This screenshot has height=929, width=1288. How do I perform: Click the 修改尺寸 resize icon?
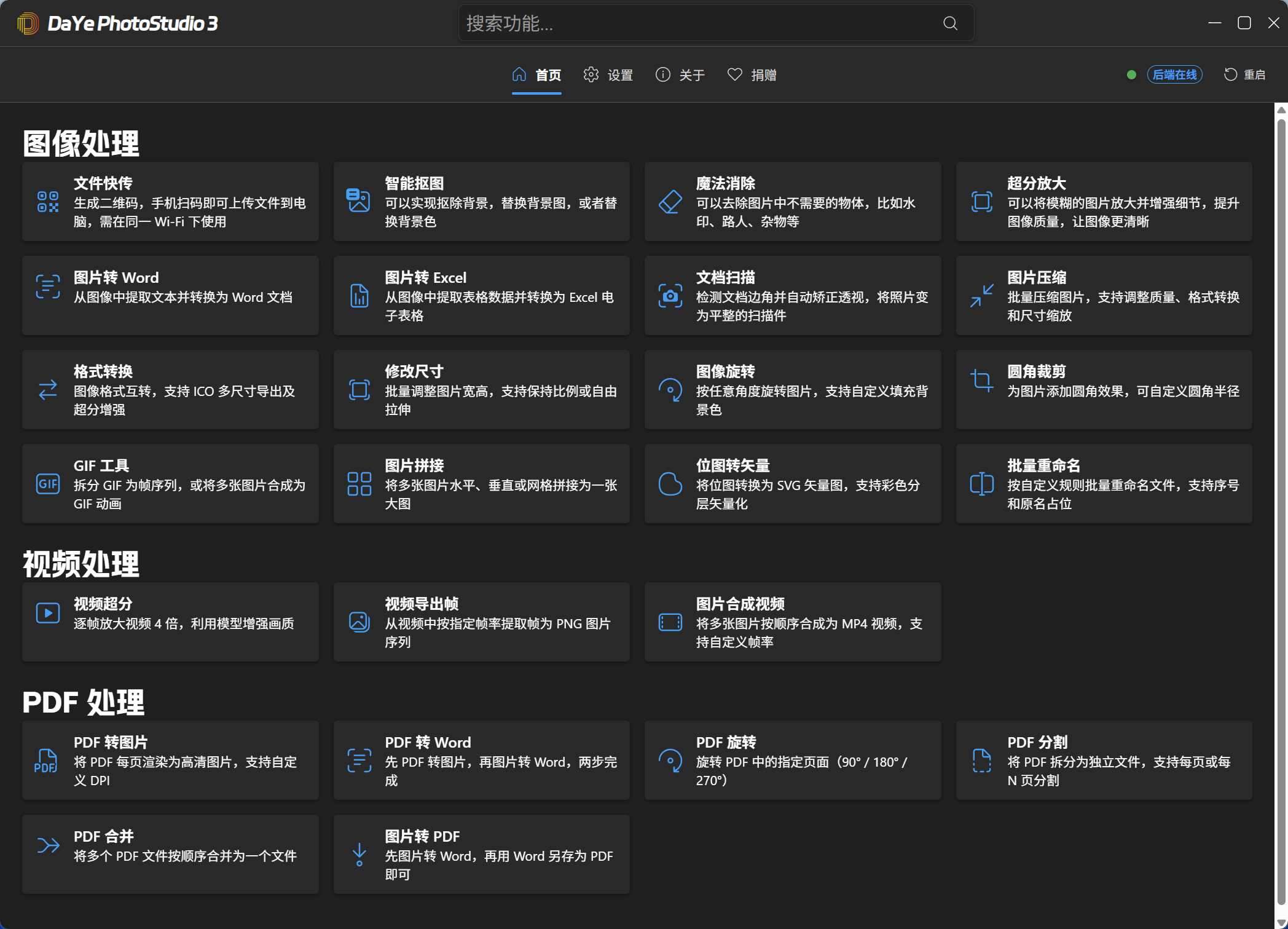coord(359,390)
